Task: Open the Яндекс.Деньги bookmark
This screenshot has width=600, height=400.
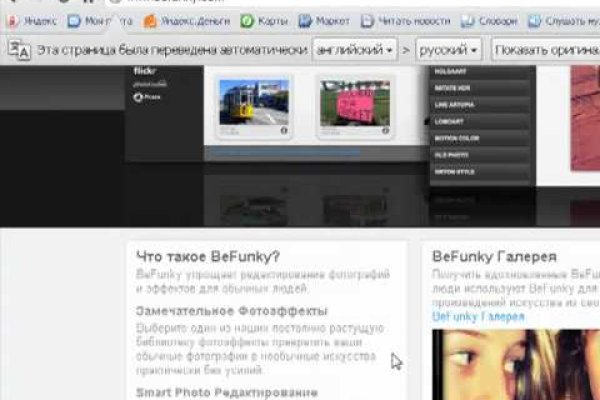Action: pyautogui.click(x=178, y=20)
